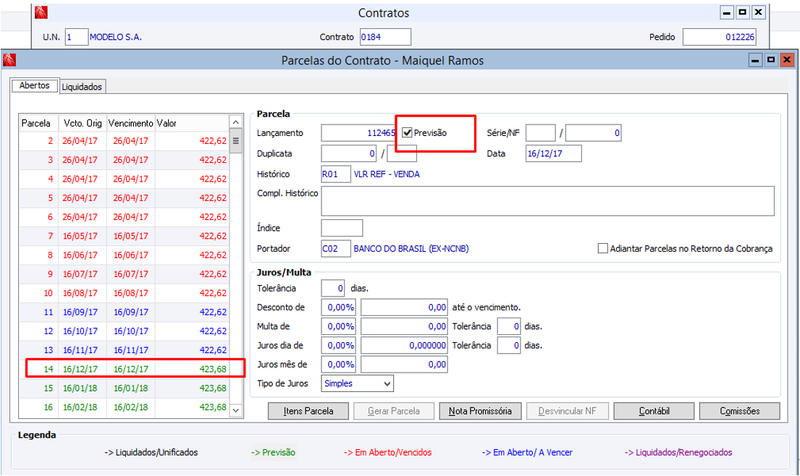
Task: Click the Nota Promissória button
Action: click(x=480, y=411)
